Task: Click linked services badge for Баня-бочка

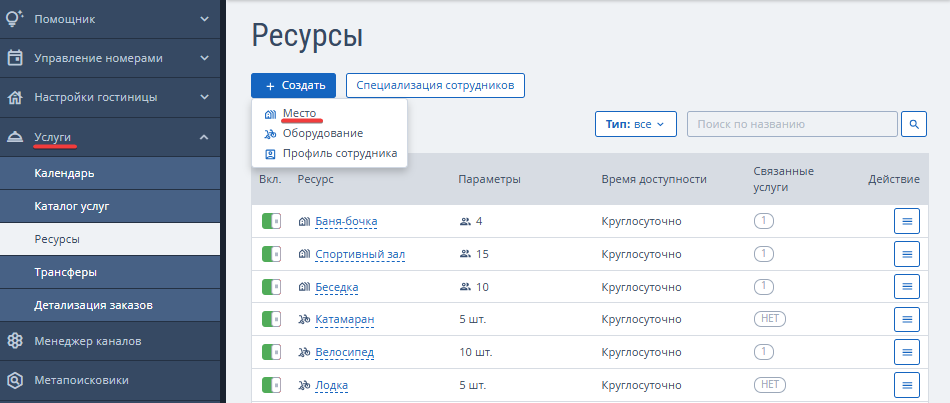Action: (763, 221)
